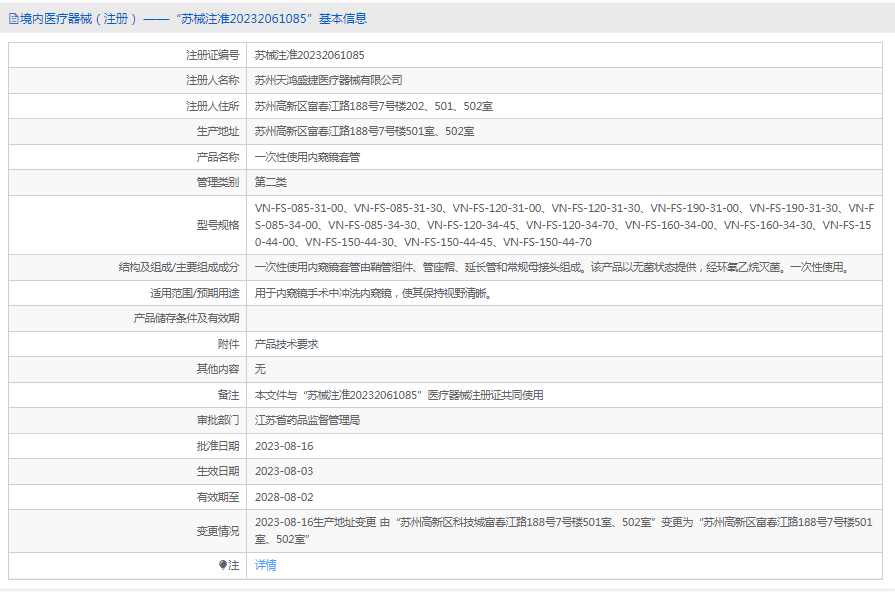Click the 产品名称 label cell
The image size is (895, 592).
coord(127,157)
